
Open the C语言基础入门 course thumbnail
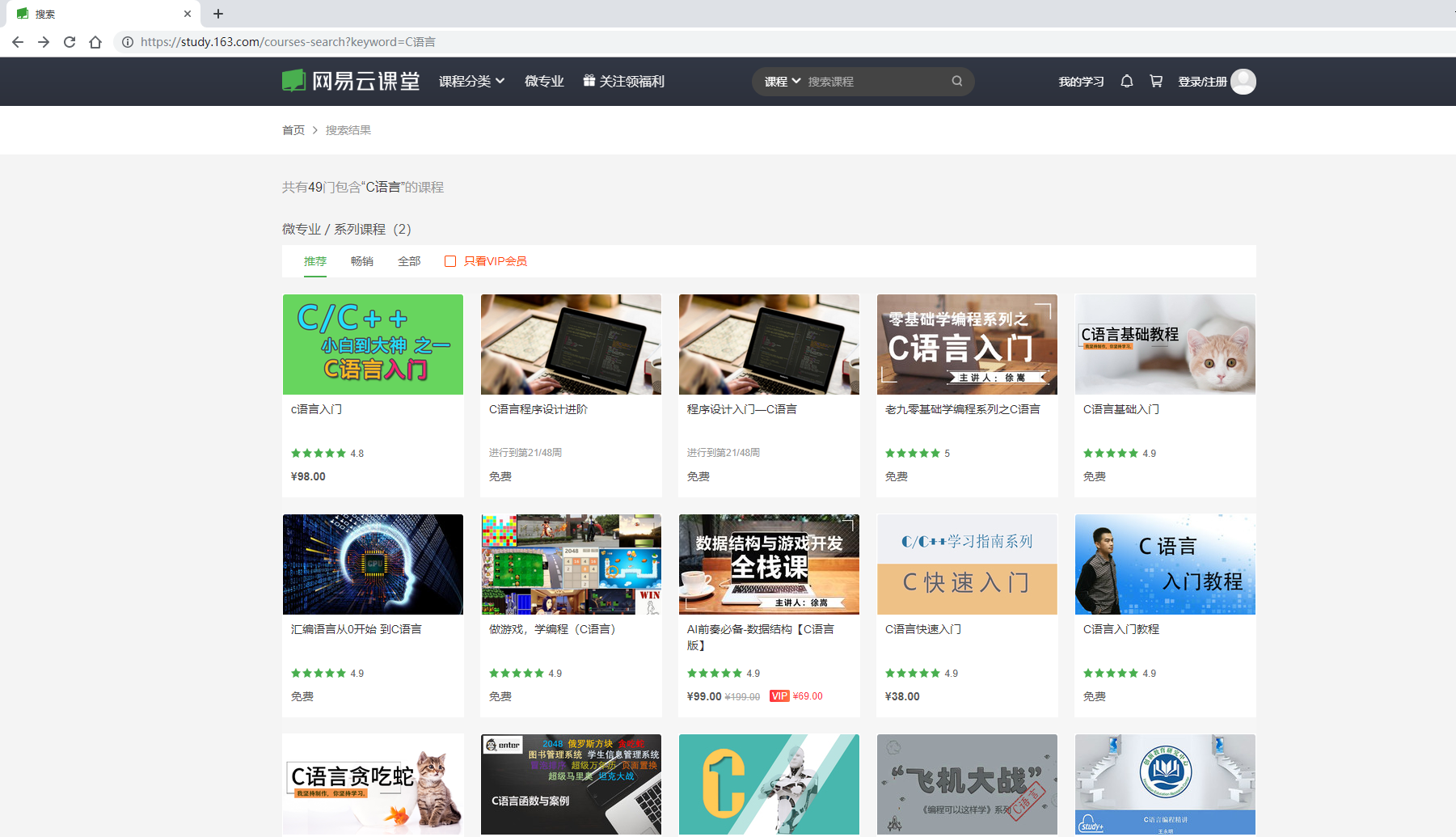click(1164, 344)
